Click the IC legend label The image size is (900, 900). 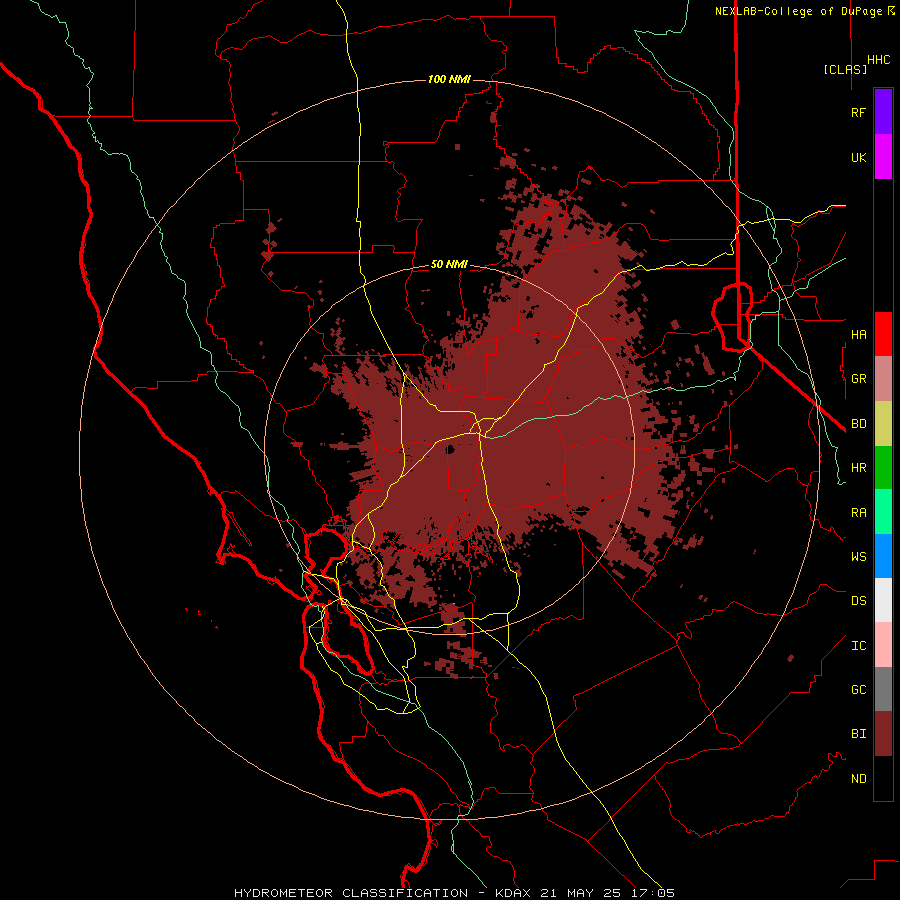(x=858, y=646)
